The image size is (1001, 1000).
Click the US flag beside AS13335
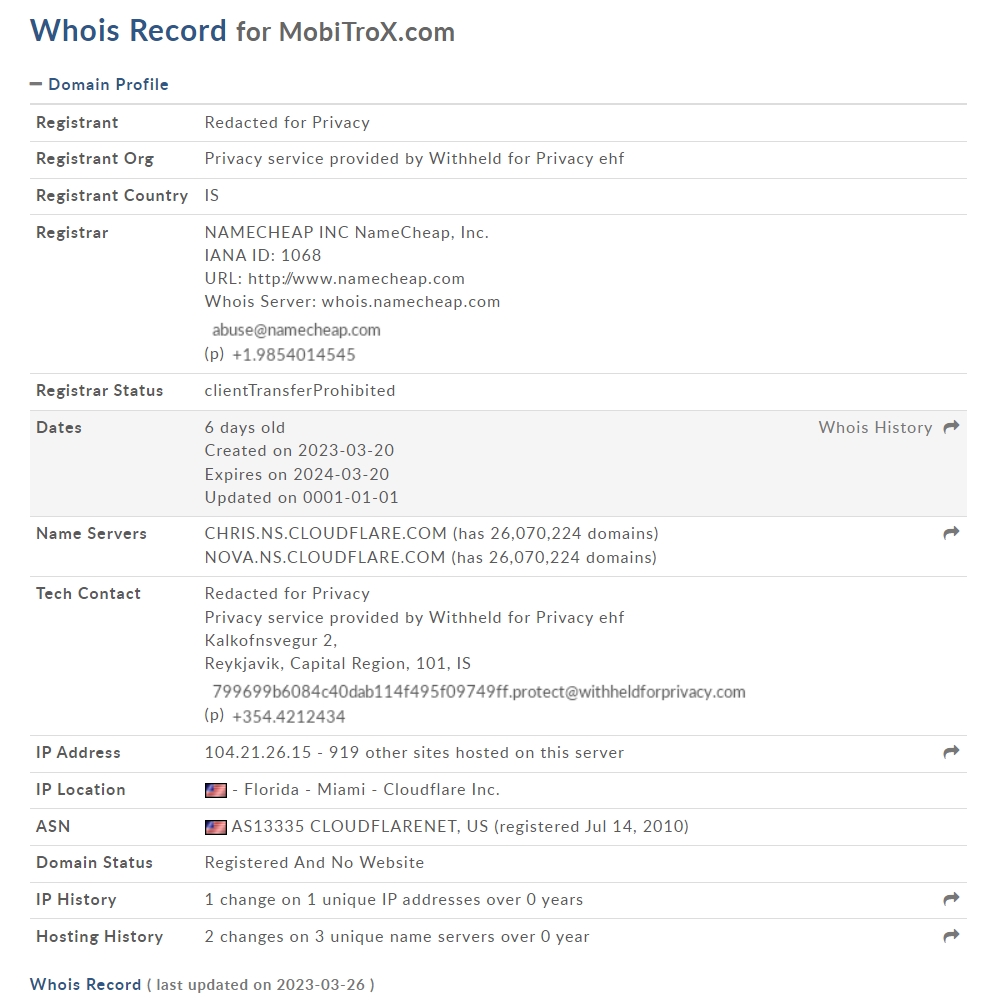[x=216, y=827]
